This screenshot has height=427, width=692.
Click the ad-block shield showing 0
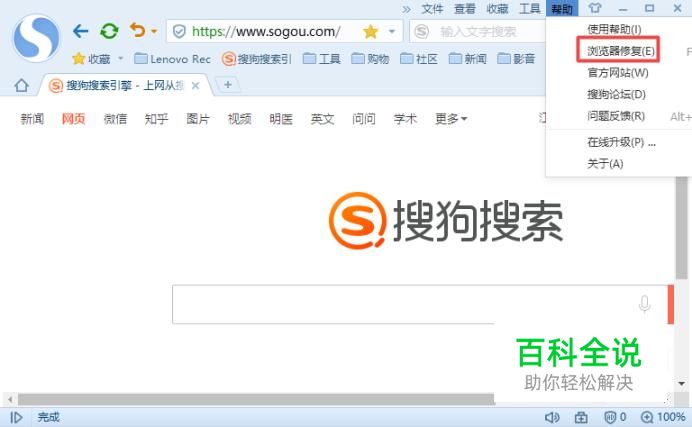[x=615, y=417]
